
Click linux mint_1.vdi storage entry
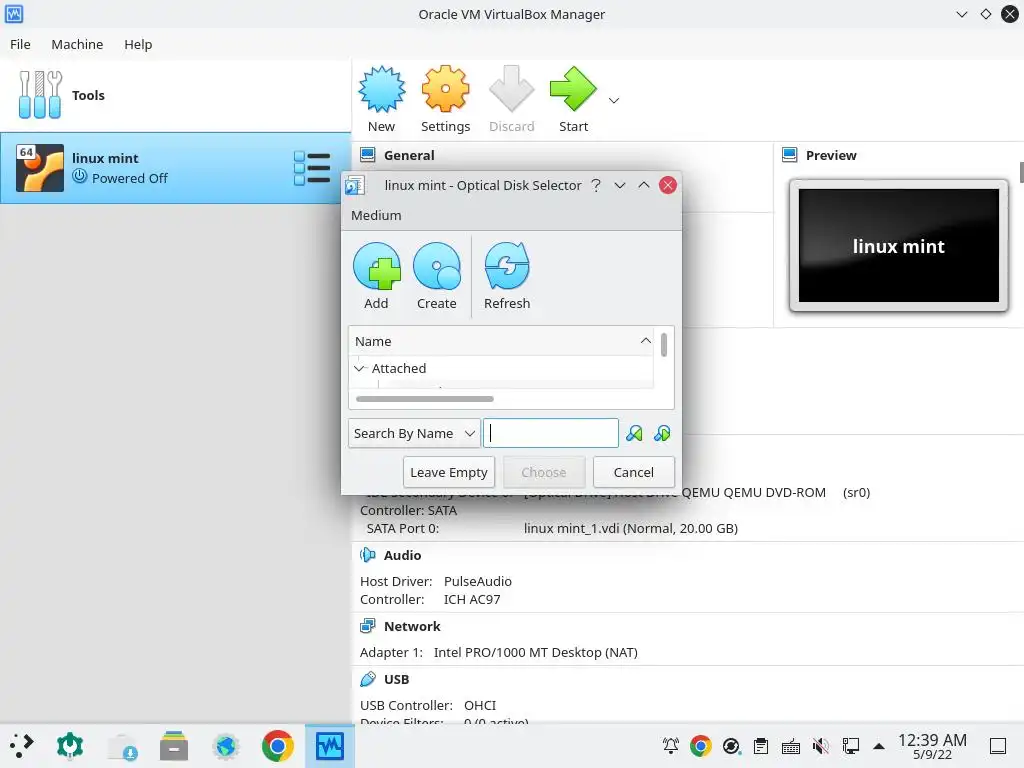click(631, 528)
